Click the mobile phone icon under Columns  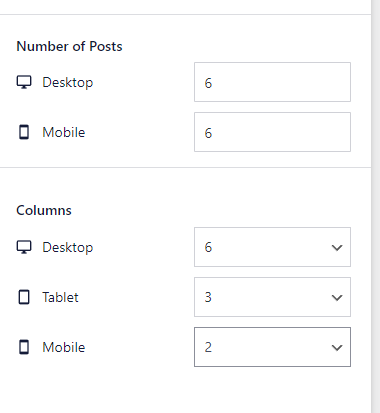click(24, 347)
